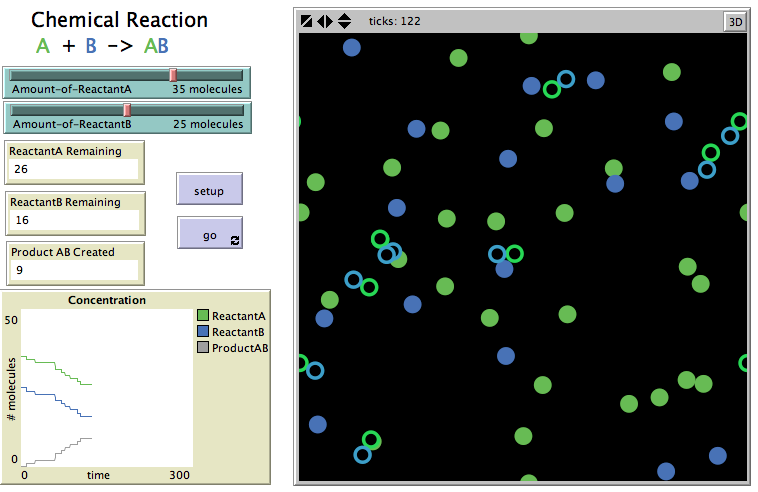Click the Amount-of-ReactantA slider handle

point(173,75)
